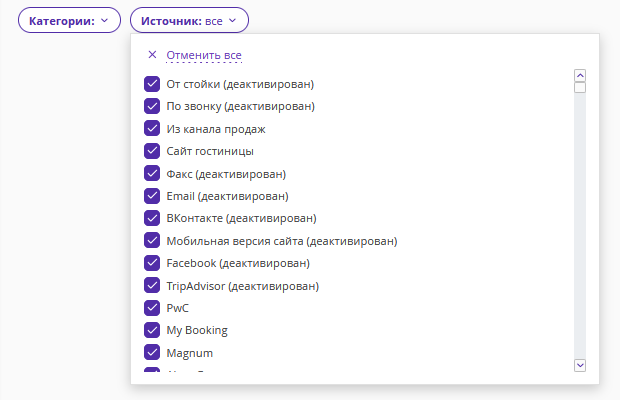The width and height of the screenshot is (620, 400).
Task: Deselect the PwC source checkbox
Action: pyautogui.click(x=153, y=308)
